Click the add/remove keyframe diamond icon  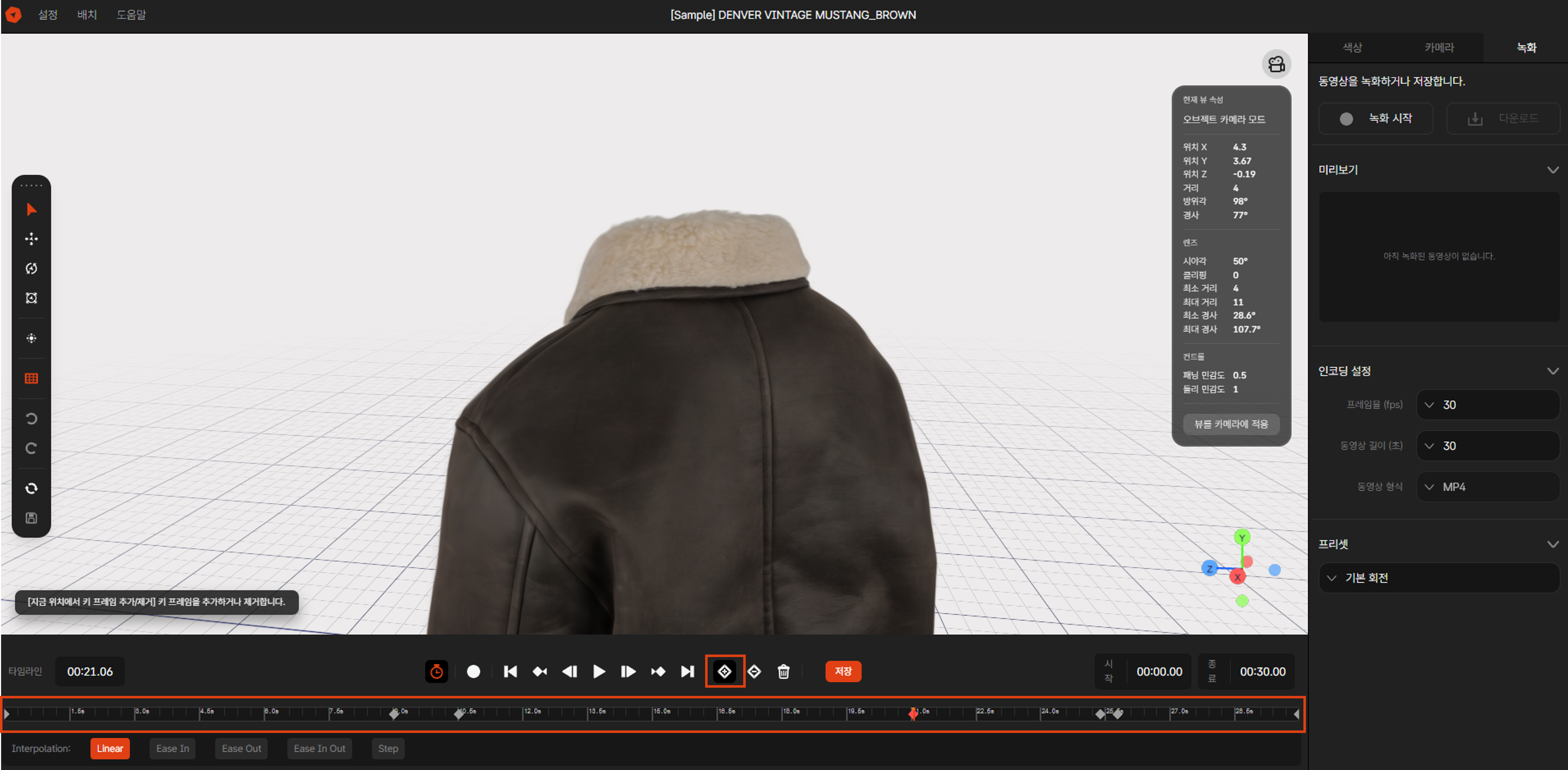click(725, 671)
